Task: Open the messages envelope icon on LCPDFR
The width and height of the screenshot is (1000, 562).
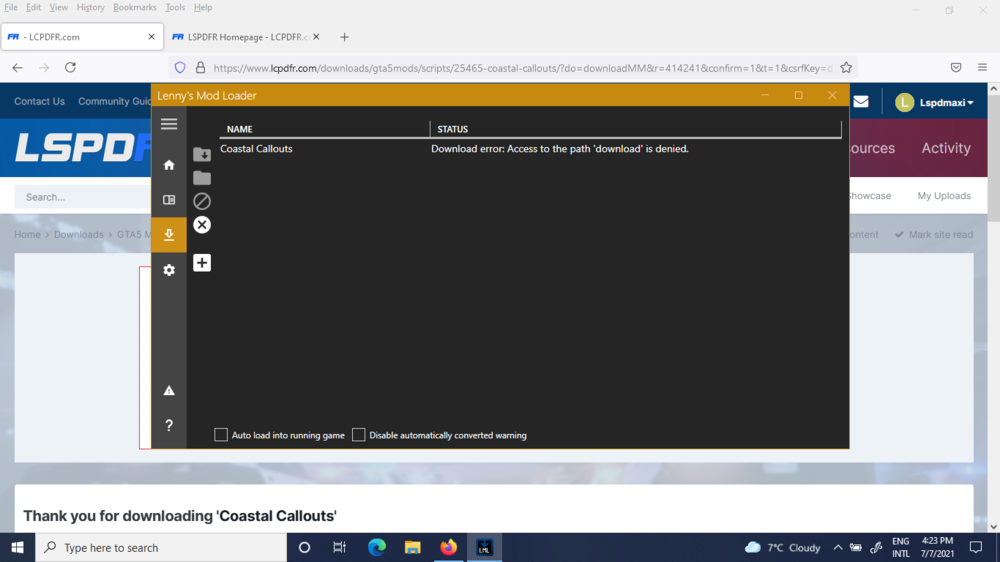Action: [x=861, y=101]
